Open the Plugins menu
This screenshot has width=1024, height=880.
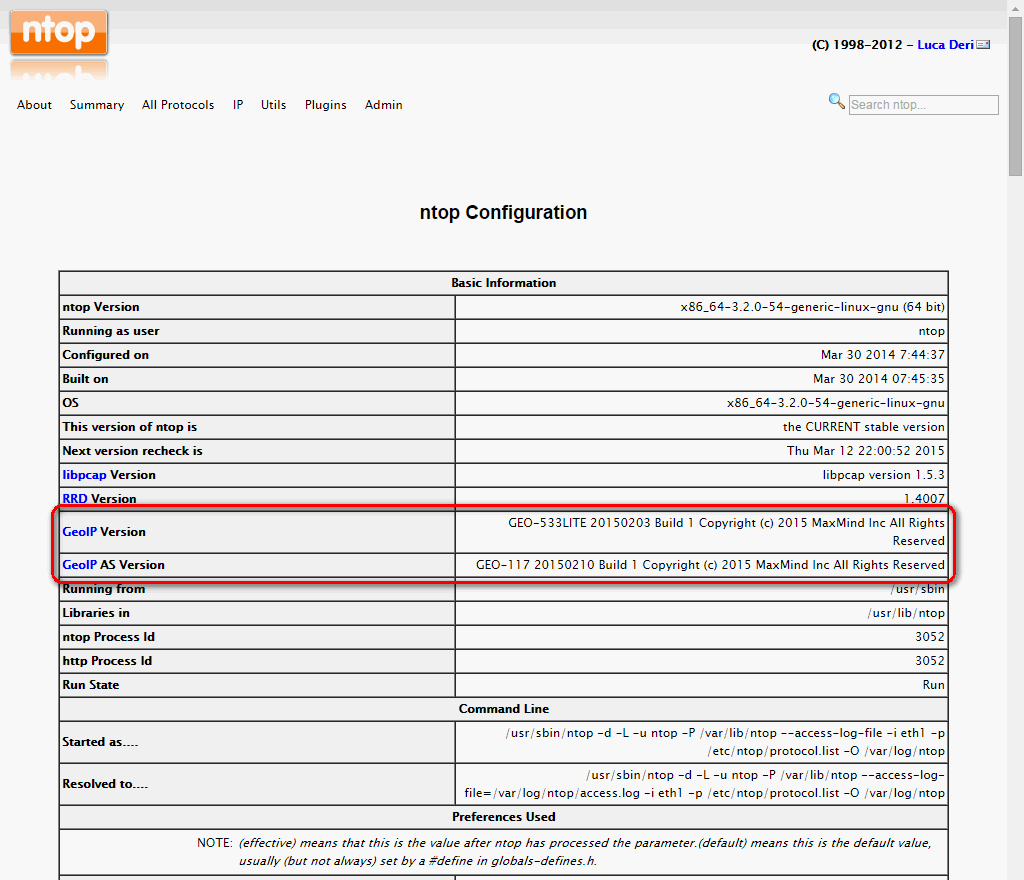pyautogui.click(x=325, y=104)
